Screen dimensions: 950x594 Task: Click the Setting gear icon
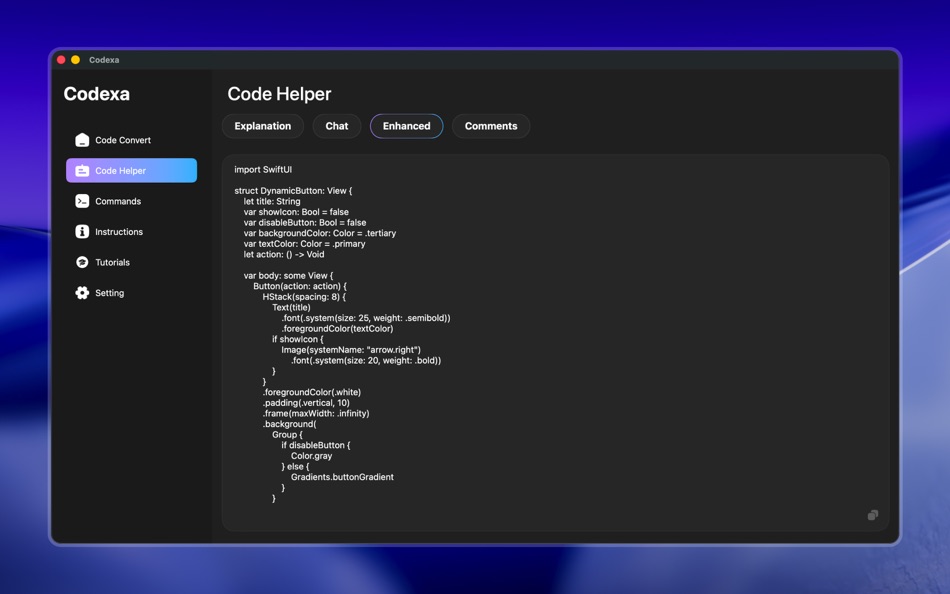[82, 293]
